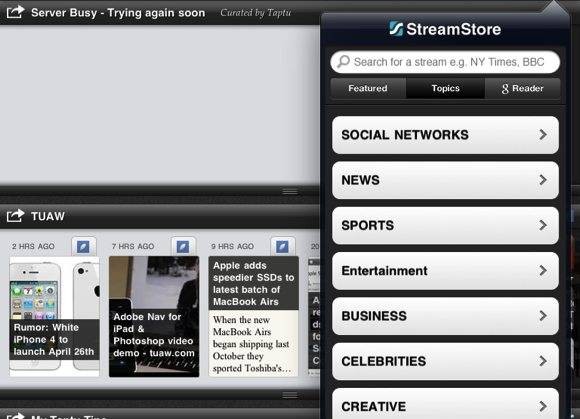580x419 pixels.
Task: Open the SPORTS topic label
Action: point(367,225)
